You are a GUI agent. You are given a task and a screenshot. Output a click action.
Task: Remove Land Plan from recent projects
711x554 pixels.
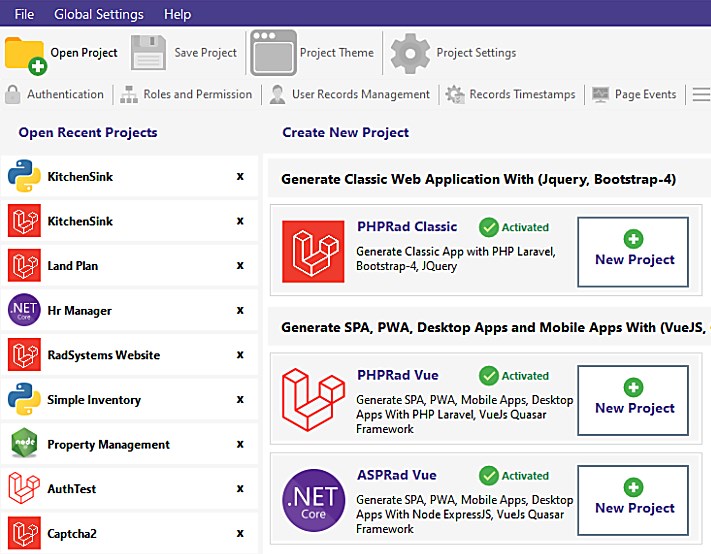(240, 266)
